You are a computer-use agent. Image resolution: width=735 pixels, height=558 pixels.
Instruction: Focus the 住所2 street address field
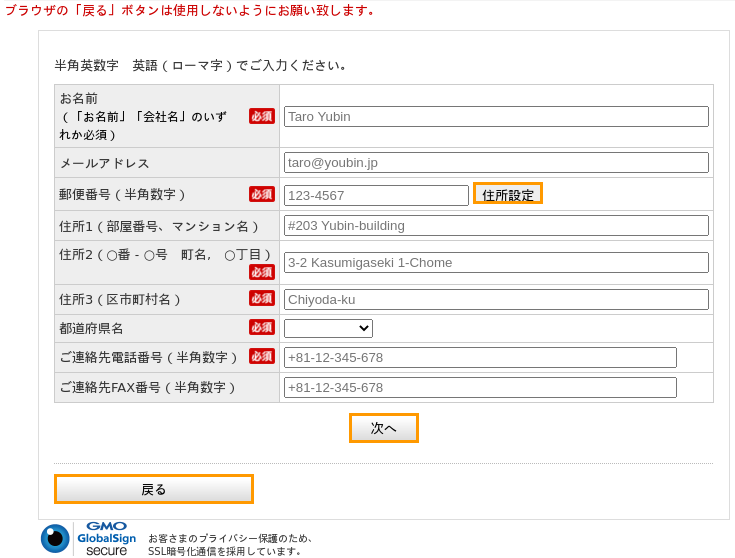tap(496, 262)
